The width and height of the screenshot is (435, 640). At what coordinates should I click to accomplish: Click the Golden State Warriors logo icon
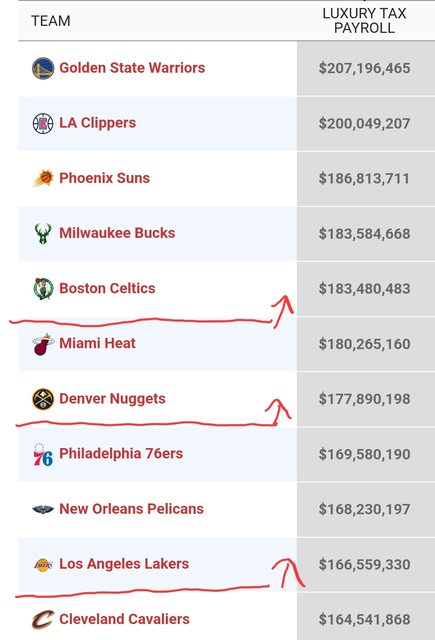pos(43,68)
